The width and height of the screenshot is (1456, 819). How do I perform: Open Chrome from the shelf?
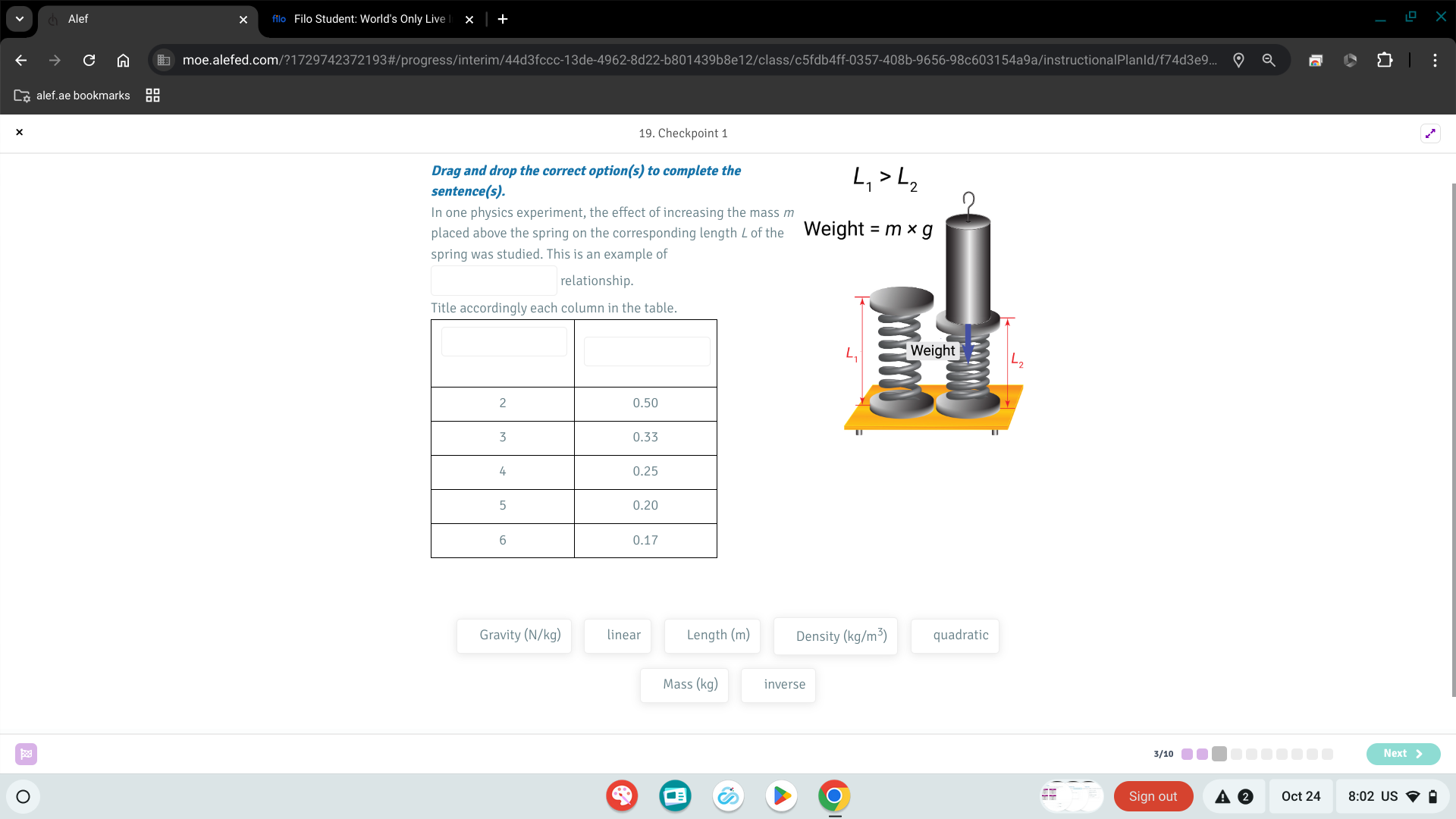(834, 796)
